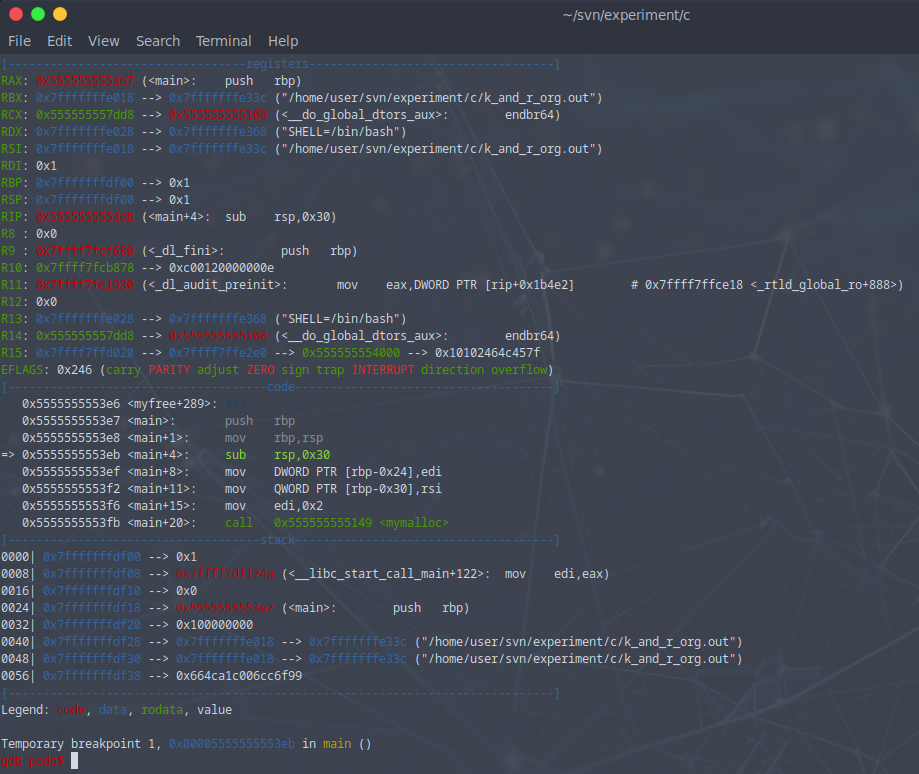The height and width of the screenshot is (774, 919).
Task: Click stack address 0x7fffffffdf10
Action: click(x=92, y=591)
